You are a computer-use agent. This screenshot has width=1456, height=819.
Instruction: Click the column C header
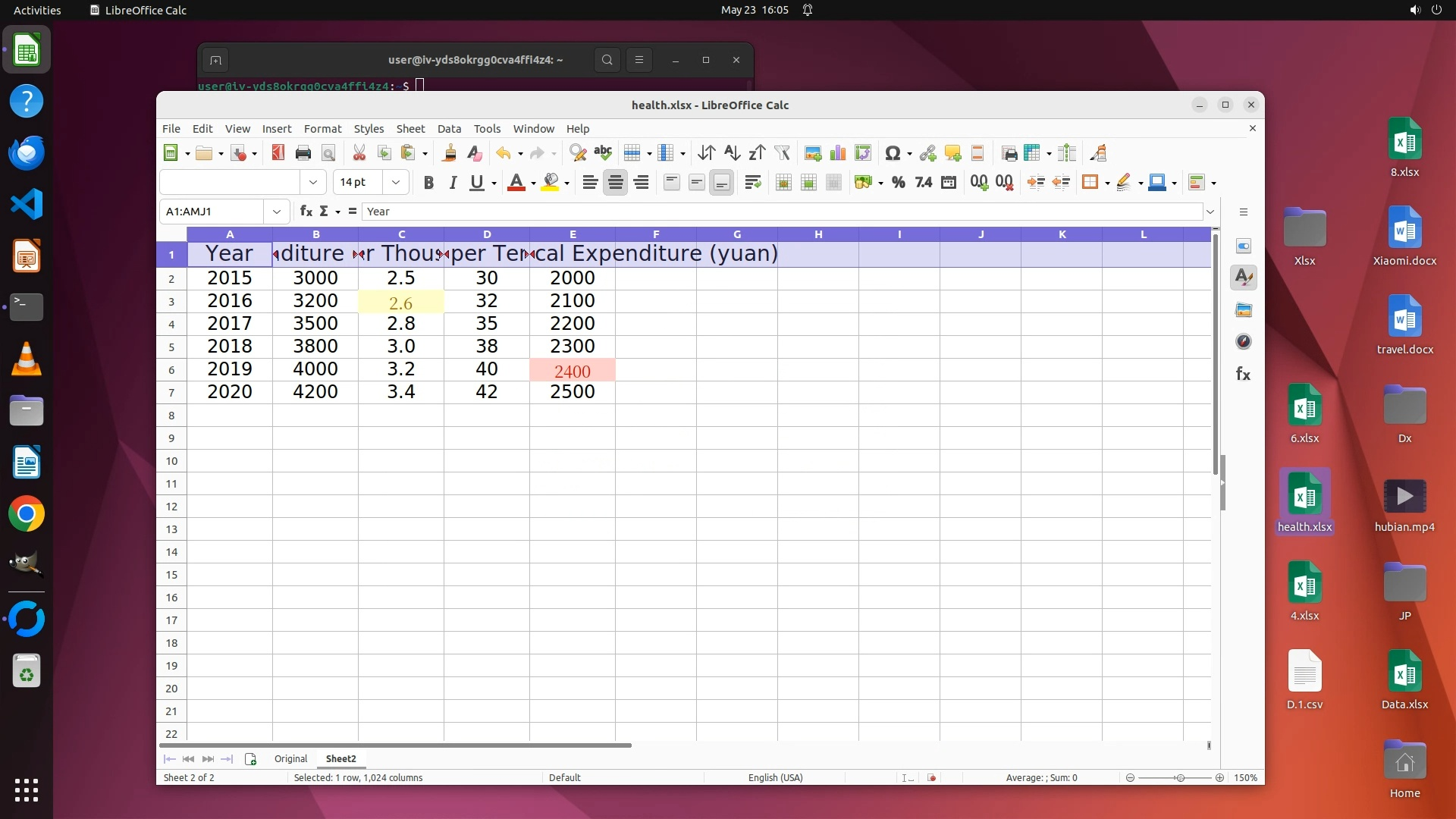pyautogui.click(x=401, y=234)
